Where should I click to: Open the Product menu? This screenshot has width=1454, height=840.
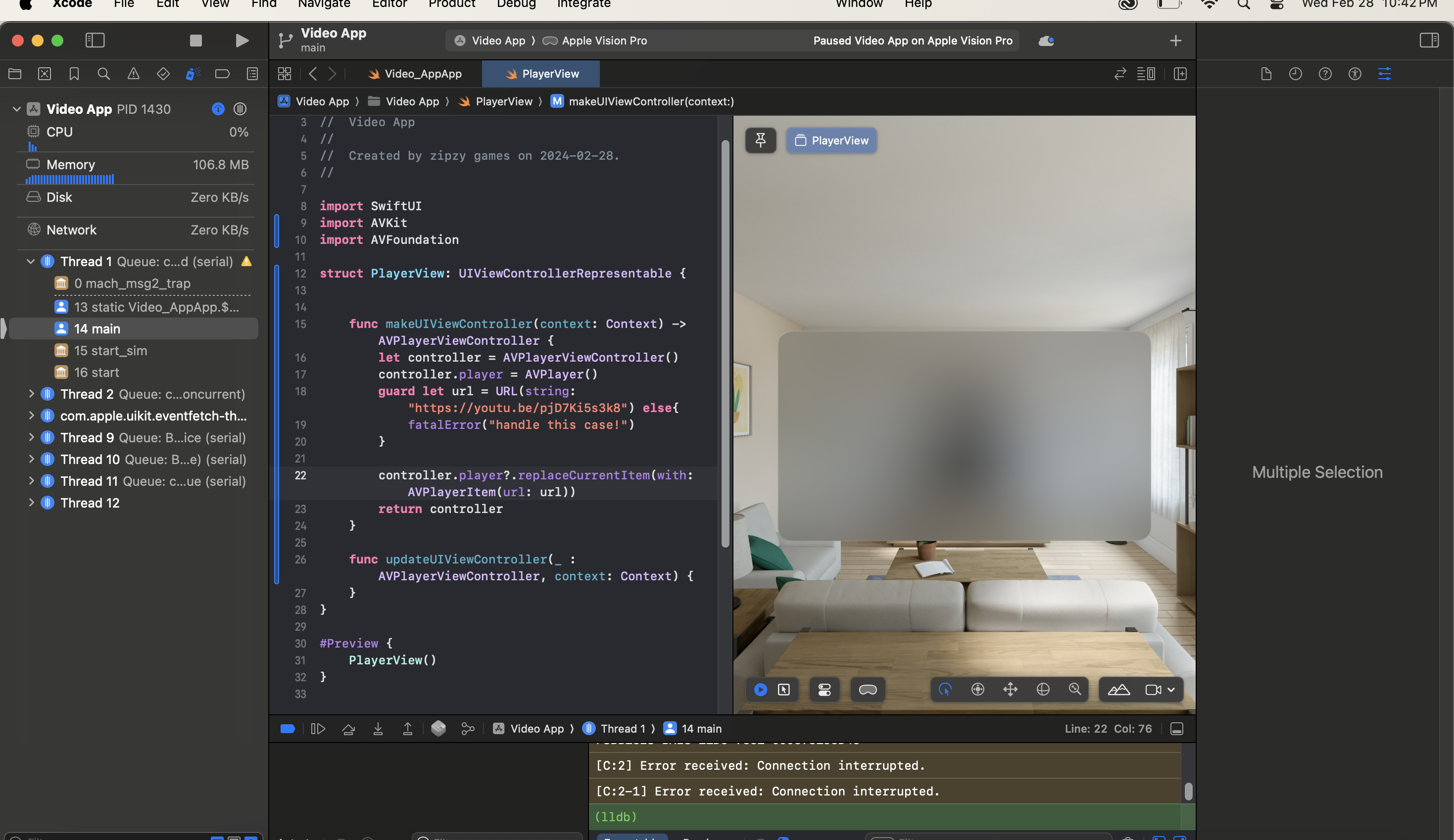(x=451, y=4)
